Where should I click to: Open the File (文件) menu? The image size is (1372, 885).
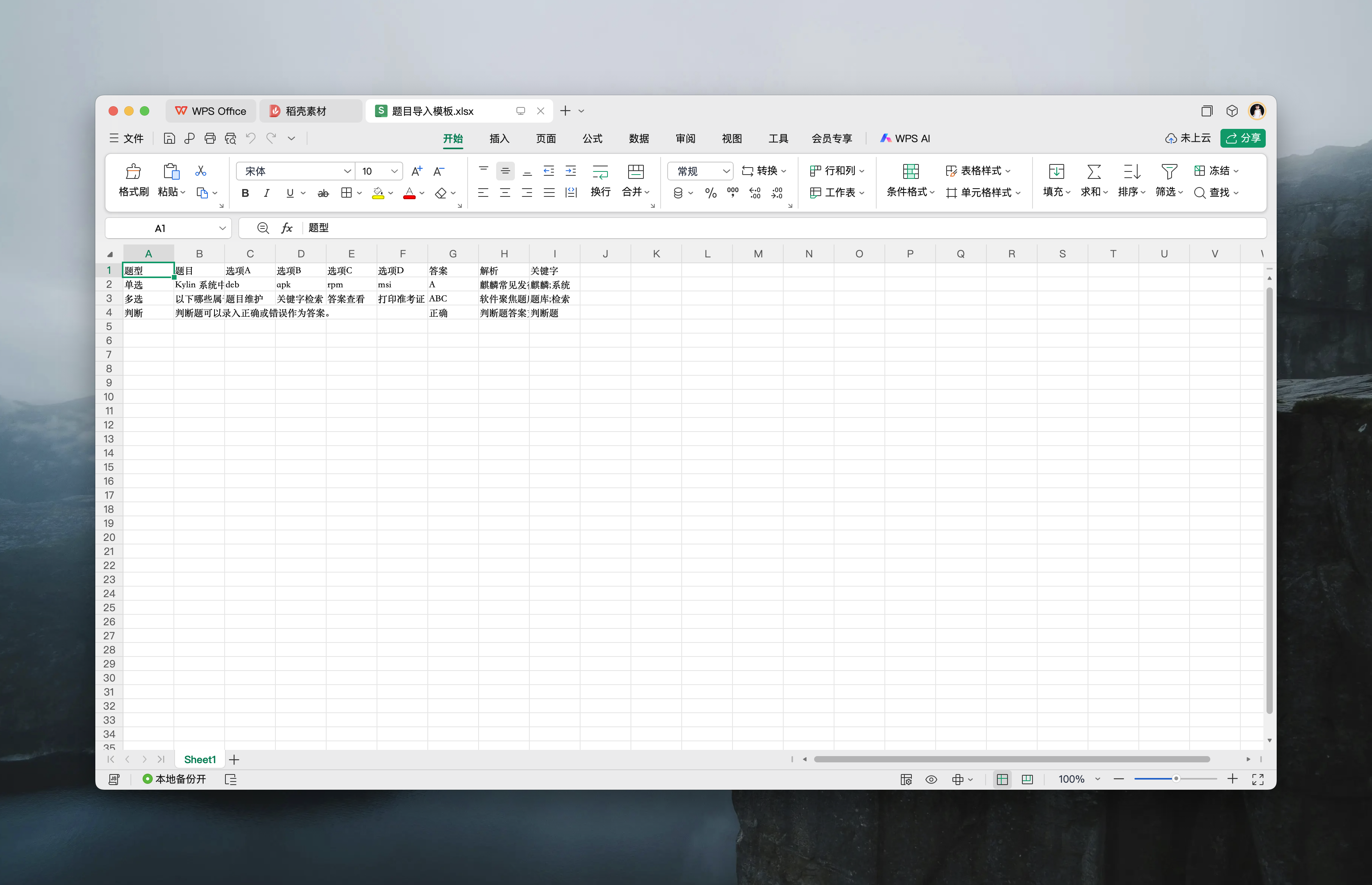tap(127, 139)
